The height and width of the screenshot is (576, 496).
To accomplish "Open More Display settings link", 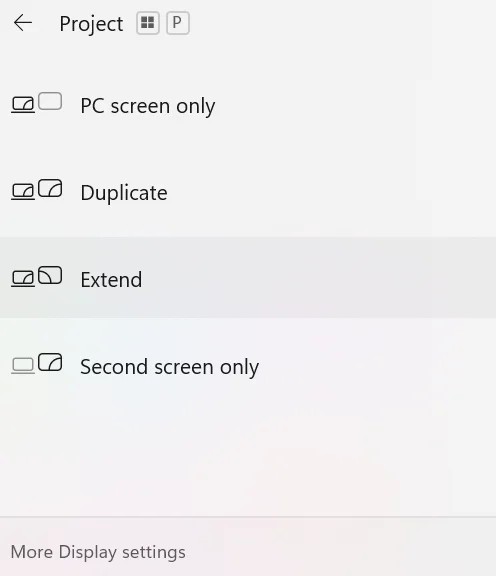I will 98,552.
